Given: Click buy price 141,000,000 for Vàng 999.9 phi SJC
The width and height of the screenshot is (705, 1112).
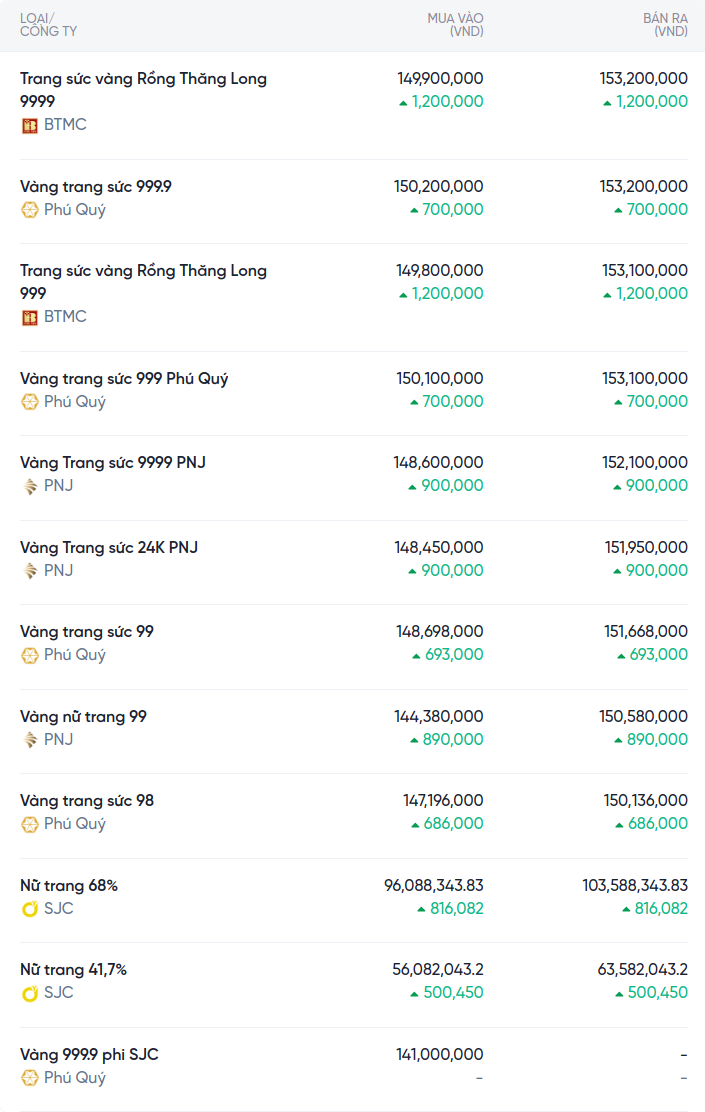Looking at the screenshot, I should click(440, 1055).
